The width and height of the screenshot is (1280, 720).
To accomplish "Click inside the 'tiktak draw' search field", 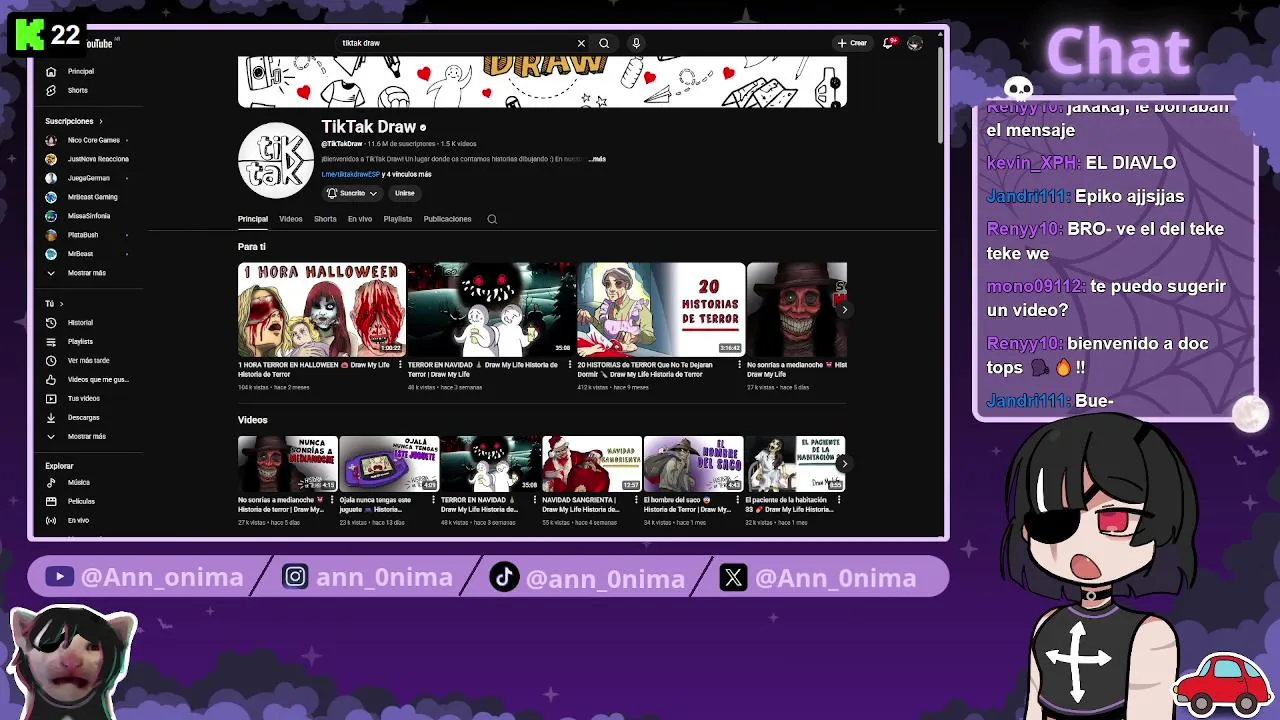I will [455, 43].
